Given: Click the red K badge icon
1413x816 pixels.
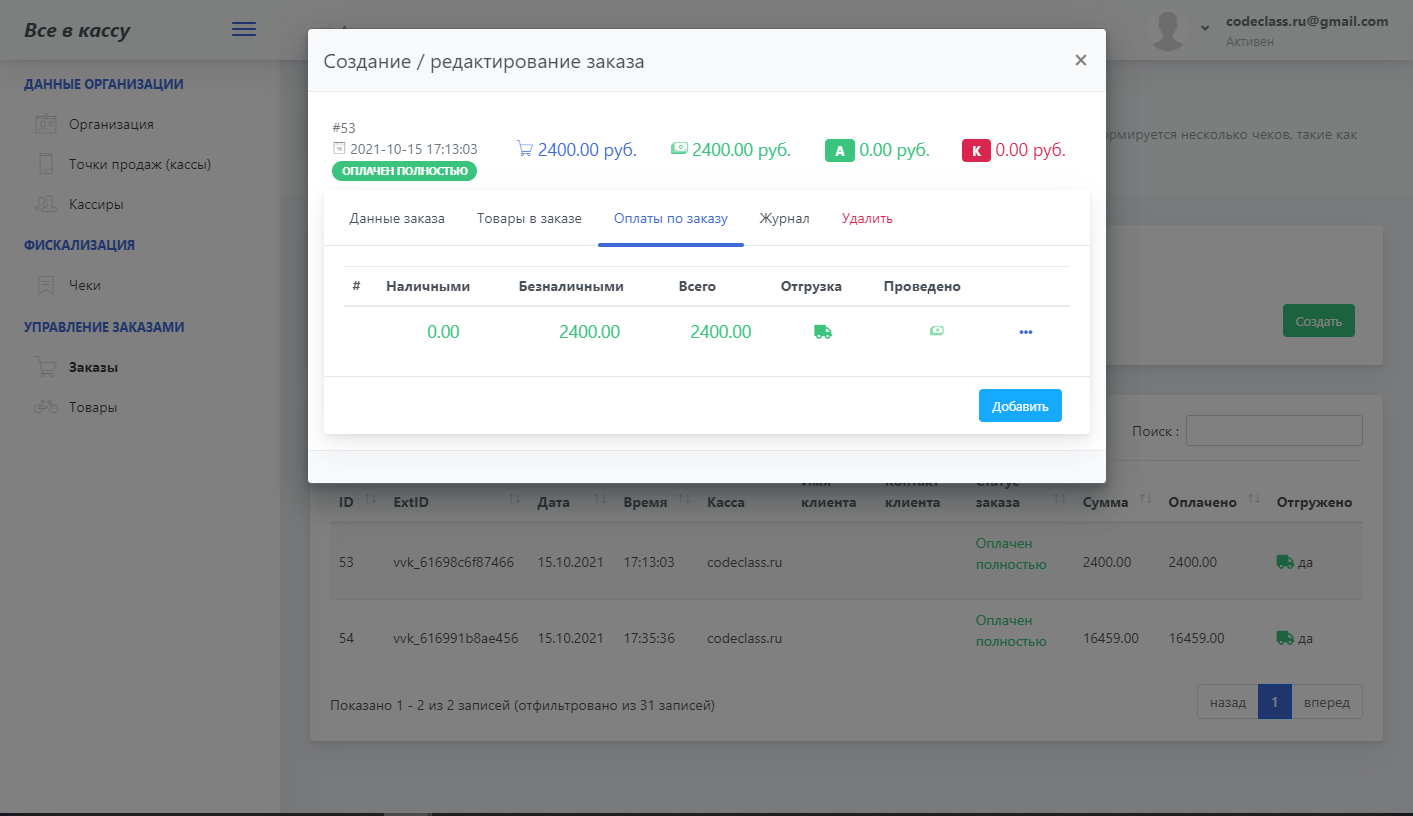Looking at the screenshot, I should tap(975, 151).
